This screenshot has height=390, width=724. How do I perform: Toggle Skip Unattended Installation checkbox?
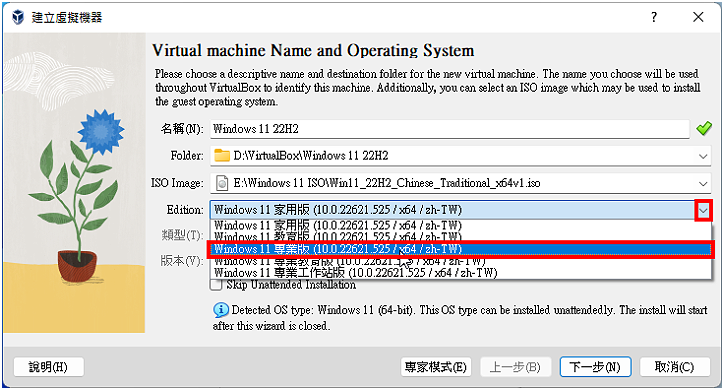click(216, 285)
